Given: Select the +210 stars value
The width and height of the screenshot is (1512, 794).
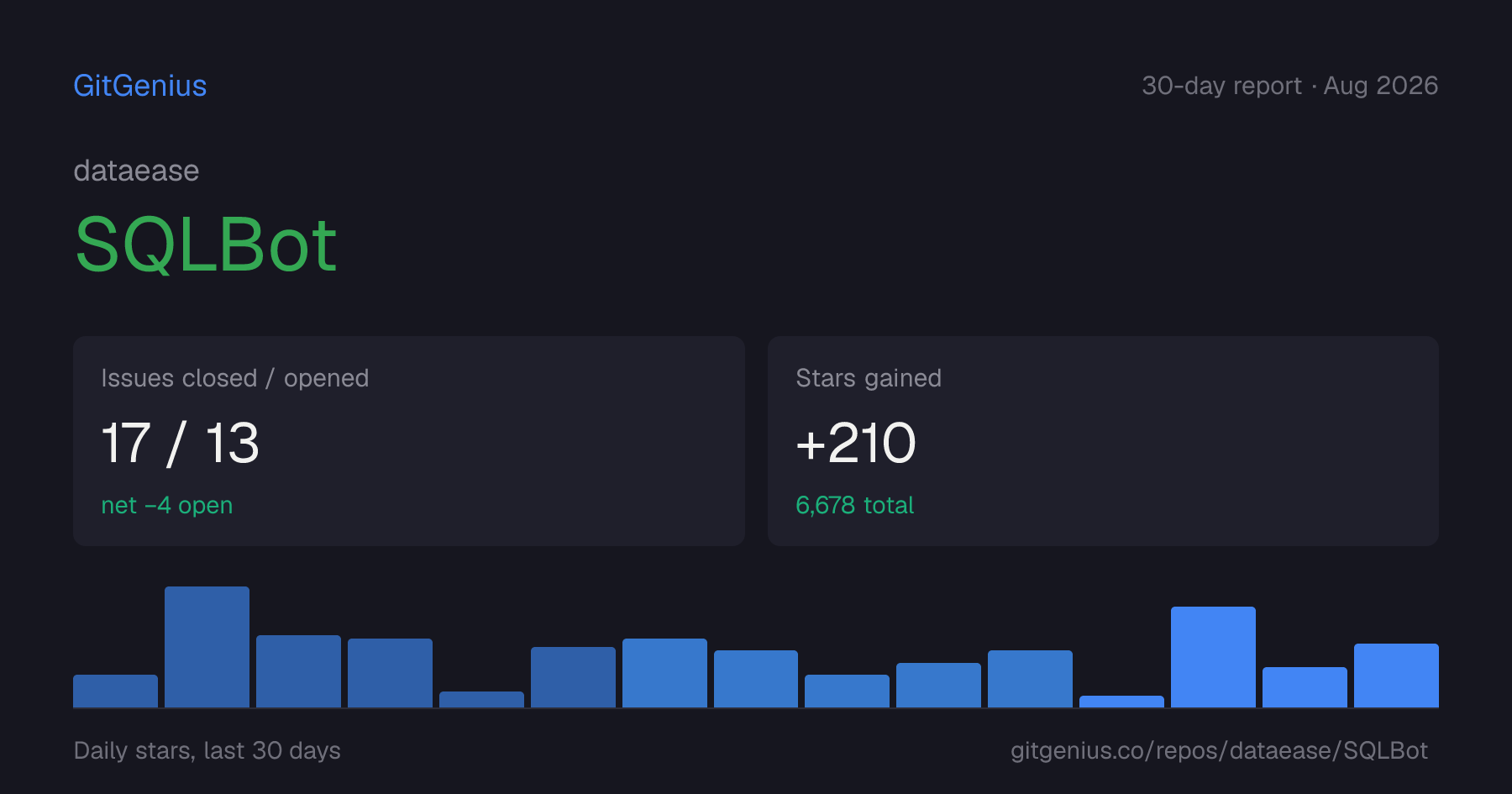Looking at the screenshot, I should 855,443.
